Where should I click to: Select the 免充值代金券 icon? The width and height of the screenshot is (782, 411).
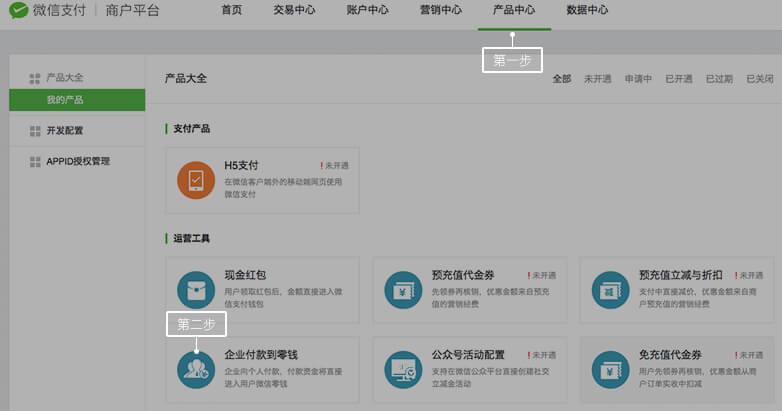click(x=610, y=369)
